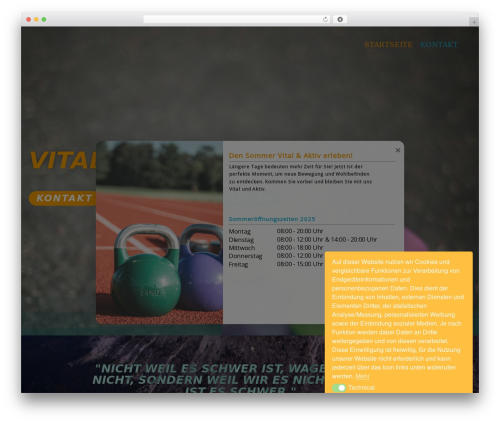Open the KONTAKT navigation menu item
The width and height of the screenshot is (500, 423).
(439, 45)
